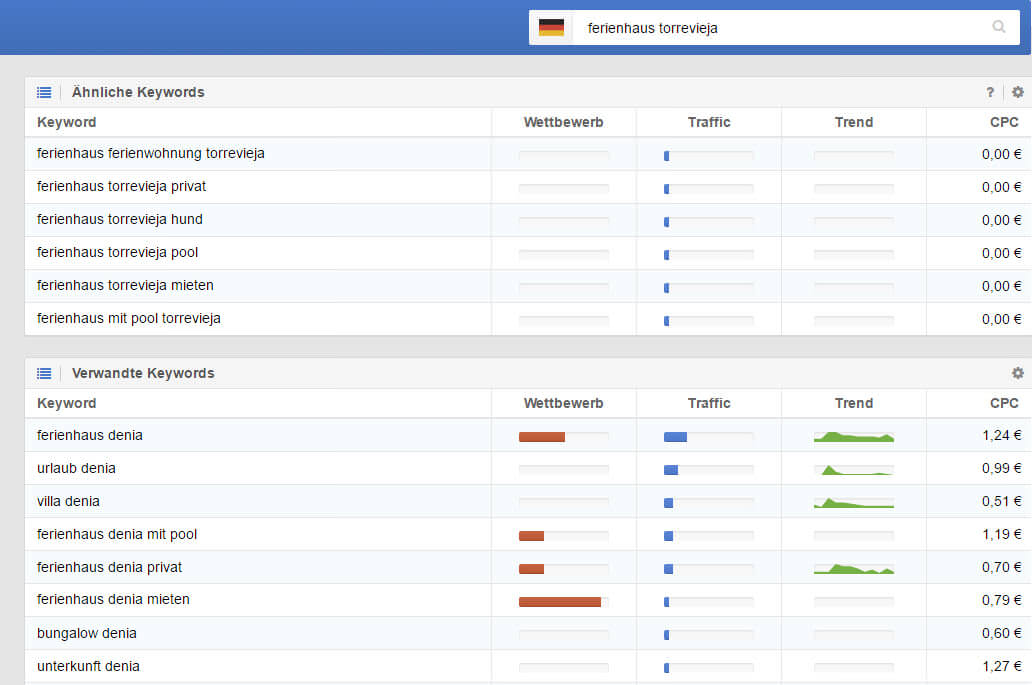Open keyword ferienhaus denia mit pool
Image resolution: width=1032 pixels, height=685 pixels.
tap(116, 534)
